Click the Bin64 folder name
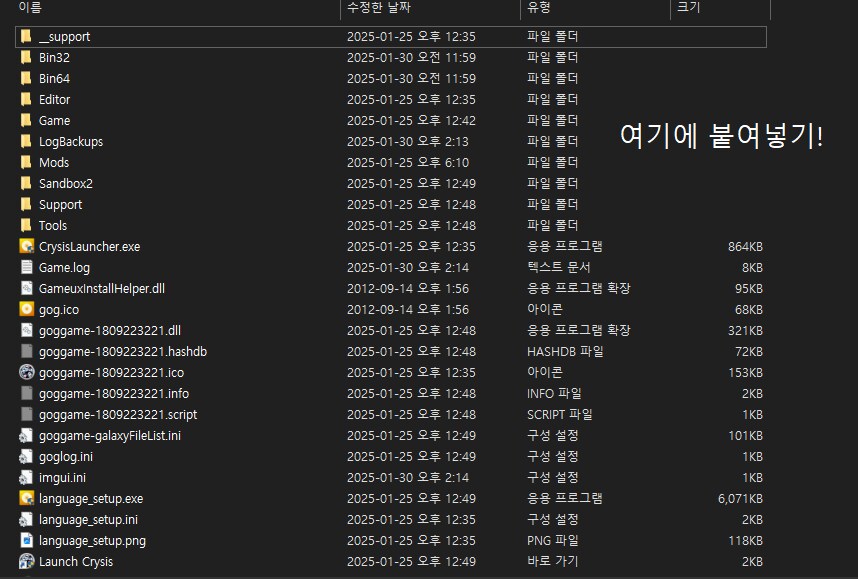858x579 pixels. pyautogui.click(x=54, y=78)
